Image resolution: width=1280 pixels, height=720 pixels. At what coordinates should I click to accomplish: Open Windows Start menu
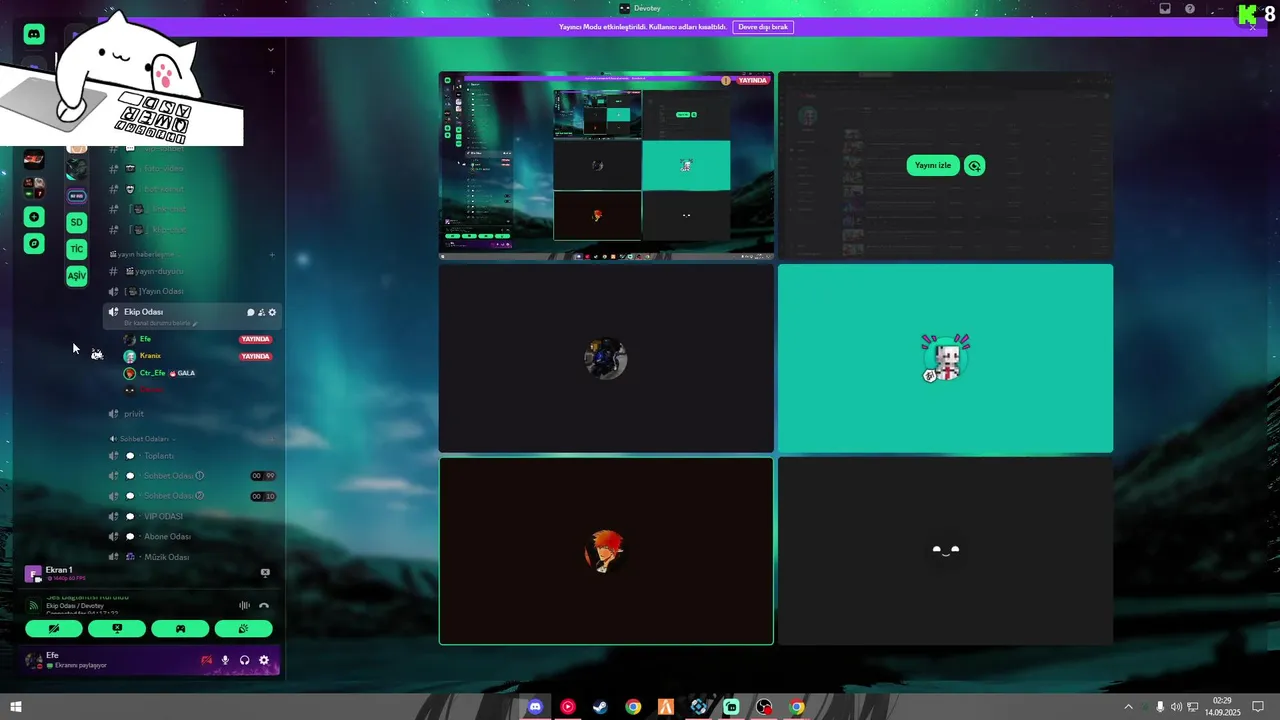[15, 707]
